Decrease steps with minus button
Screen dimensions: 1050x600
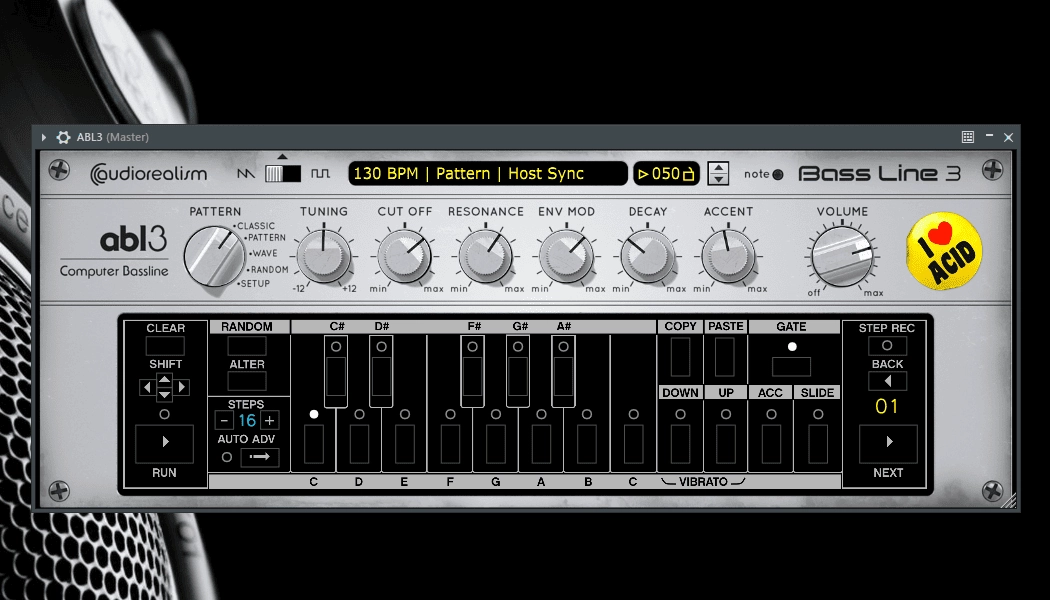click(x=224, y=421)
